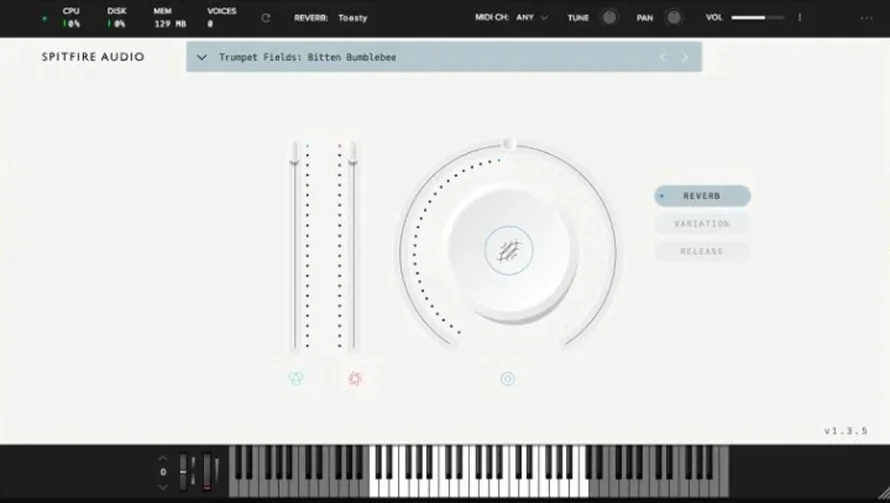
Task: Raise the octave with the up arrow by the keyboard
Action: click(x=163, y=458)
